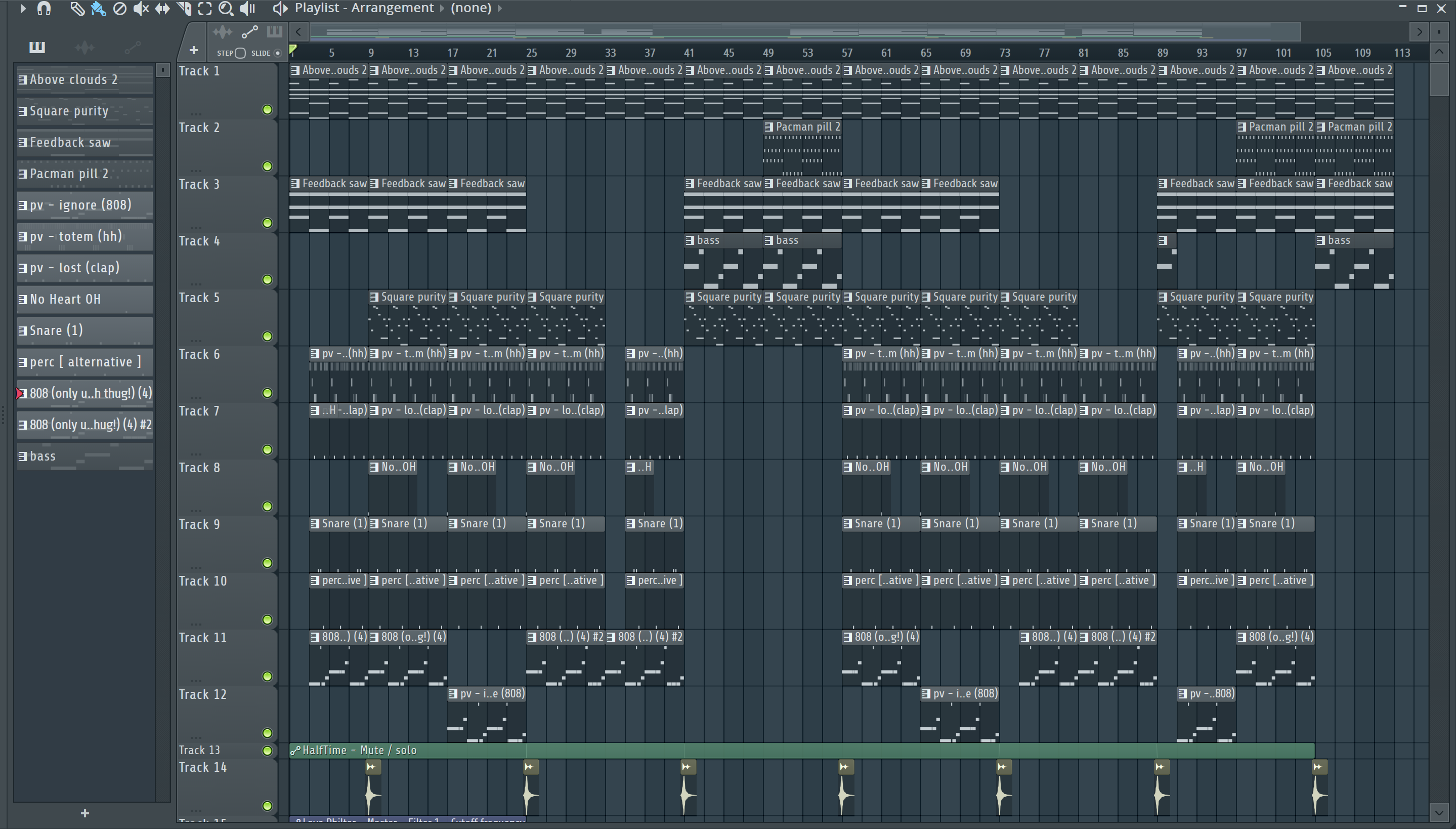Select the Mute tool
Image resolution: width=1456 pixels, height=829 pixels.
tap(141, 8)
